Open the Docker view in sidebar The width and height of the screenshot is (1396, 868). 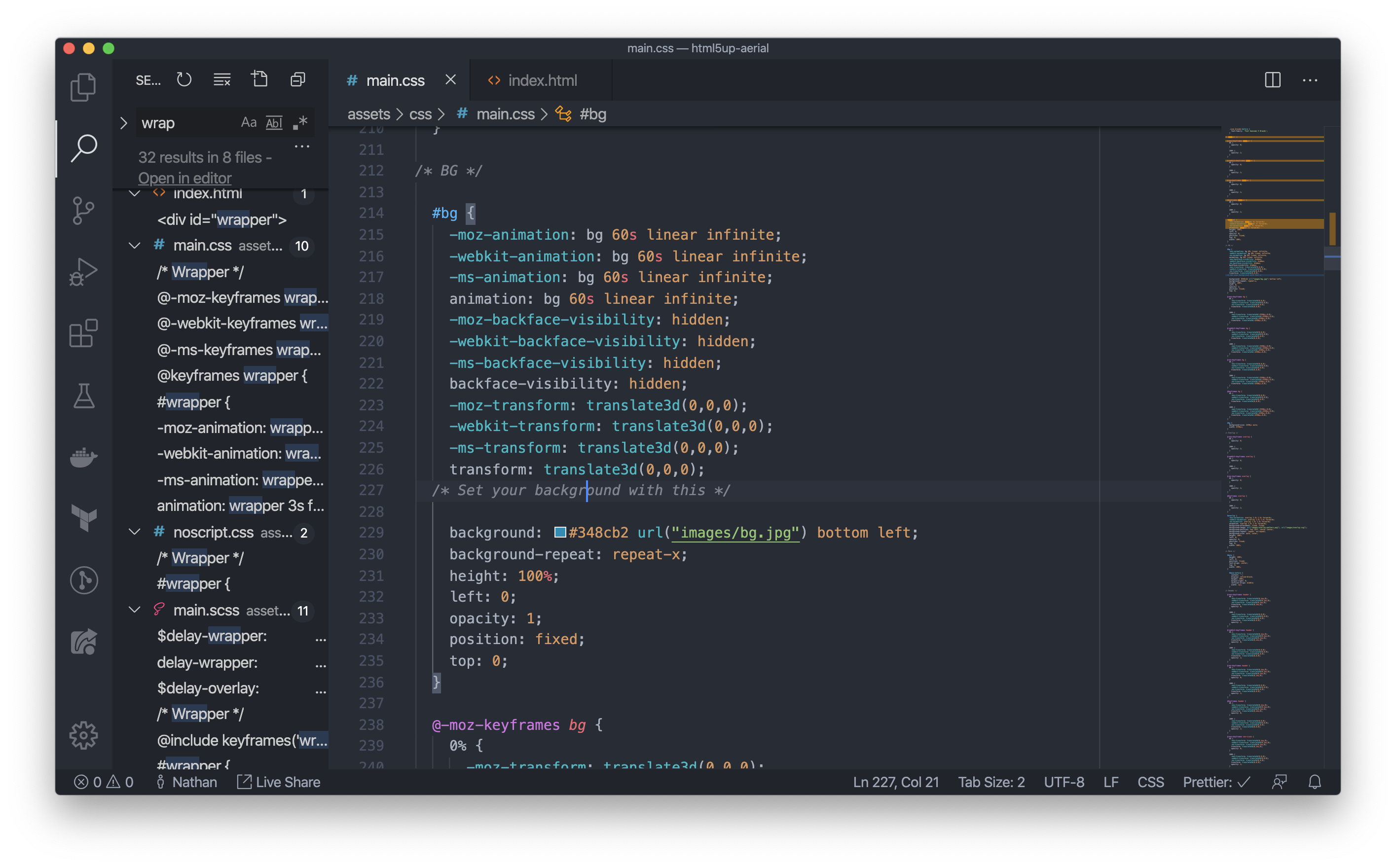point(83,457)
